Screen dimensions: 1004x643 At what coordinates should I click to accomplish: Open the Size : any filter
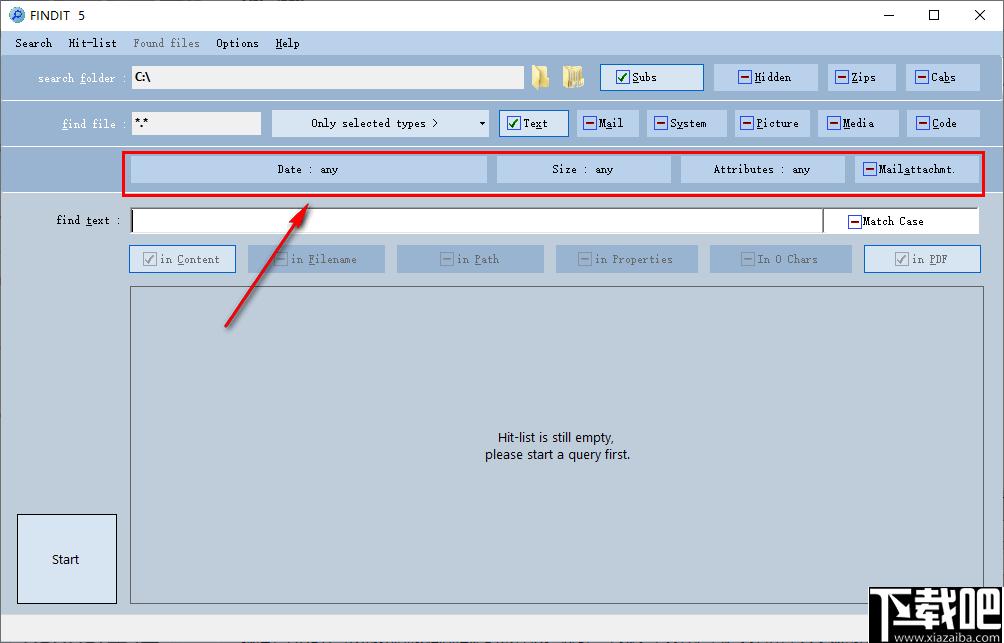(583, 170)
